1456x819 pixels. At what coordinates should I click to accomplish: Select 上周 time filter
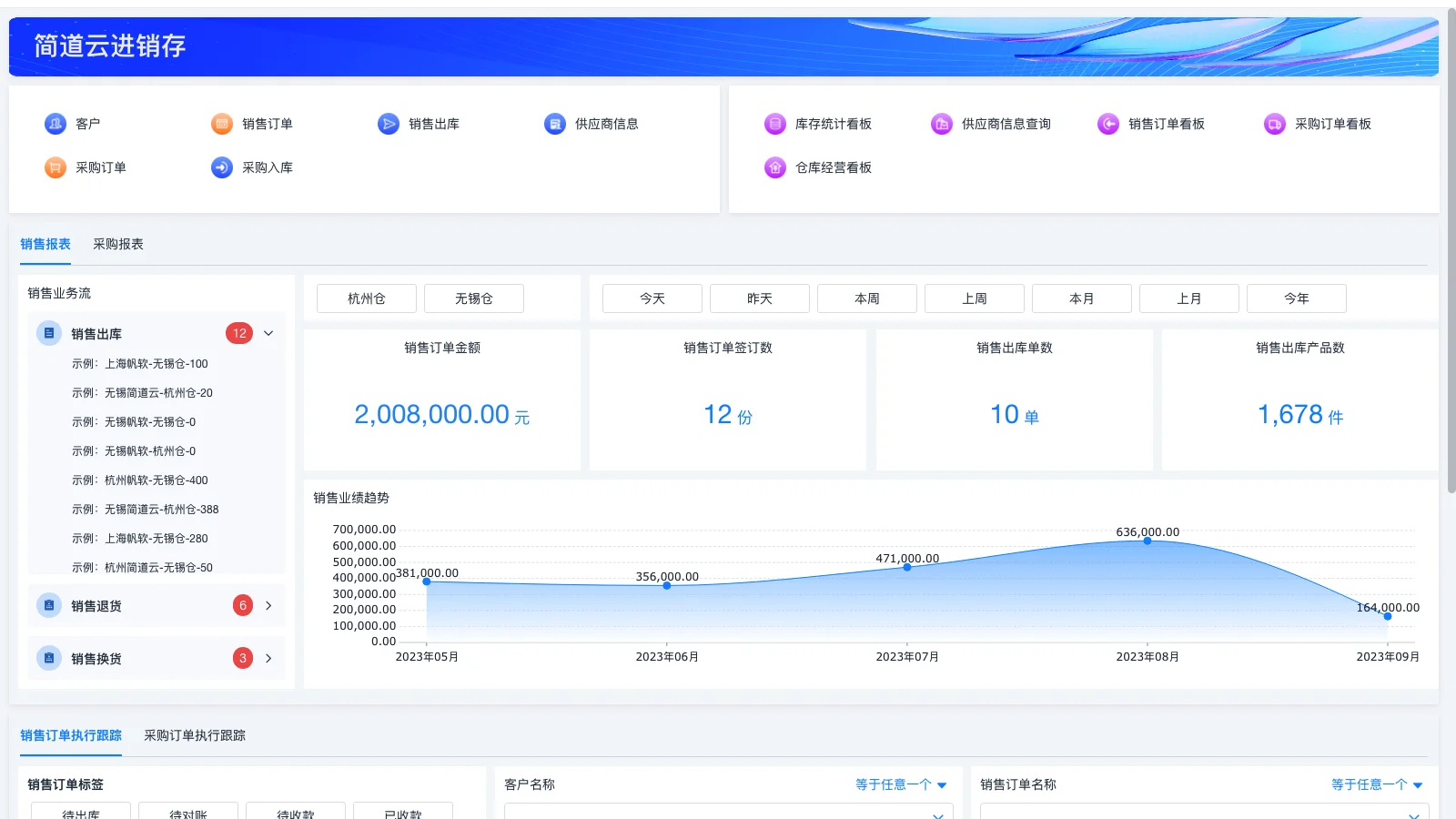pos(975,298)
